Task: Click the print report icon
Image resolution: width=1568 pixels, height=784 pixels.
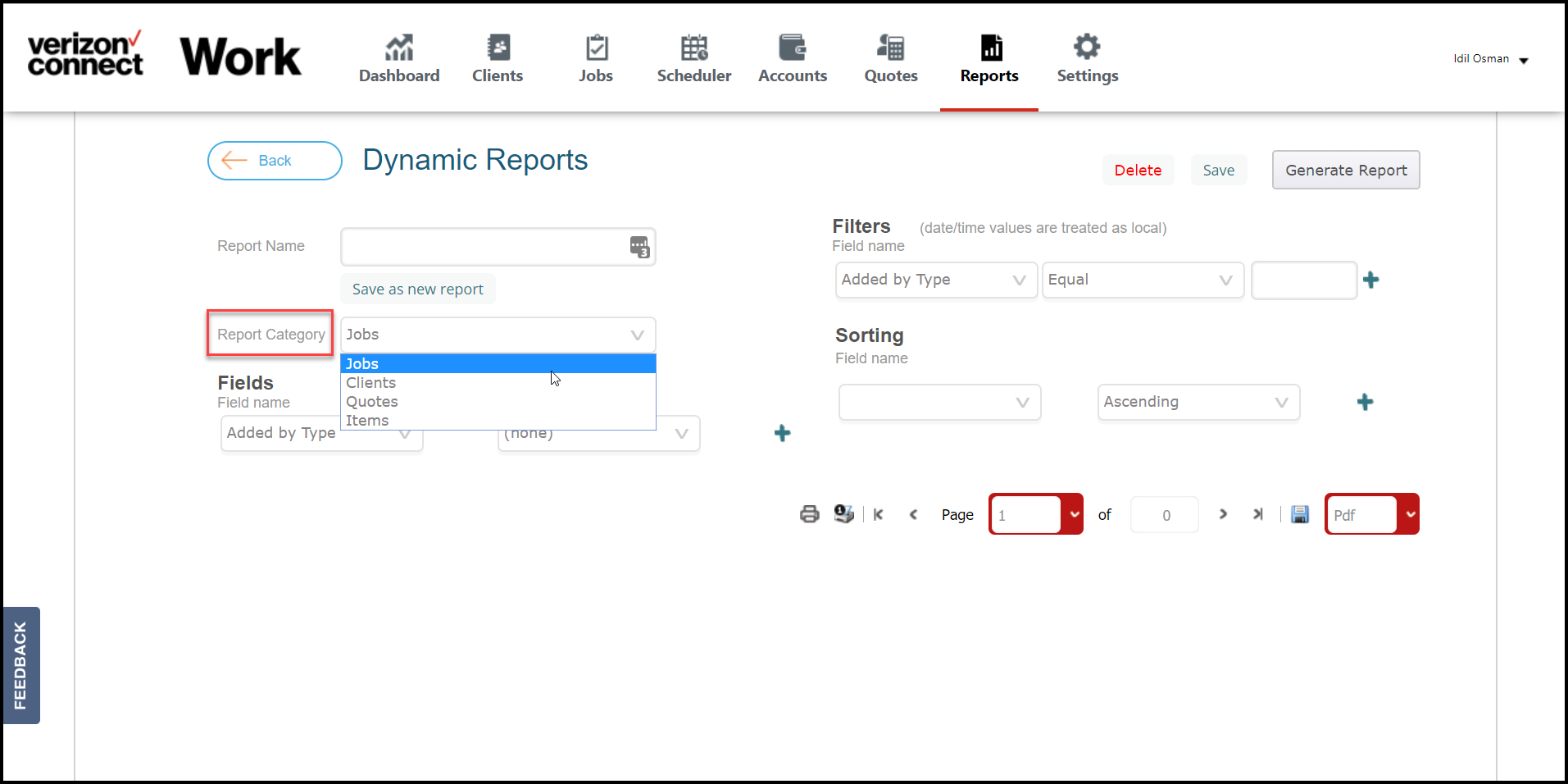Action: (810, 514)
